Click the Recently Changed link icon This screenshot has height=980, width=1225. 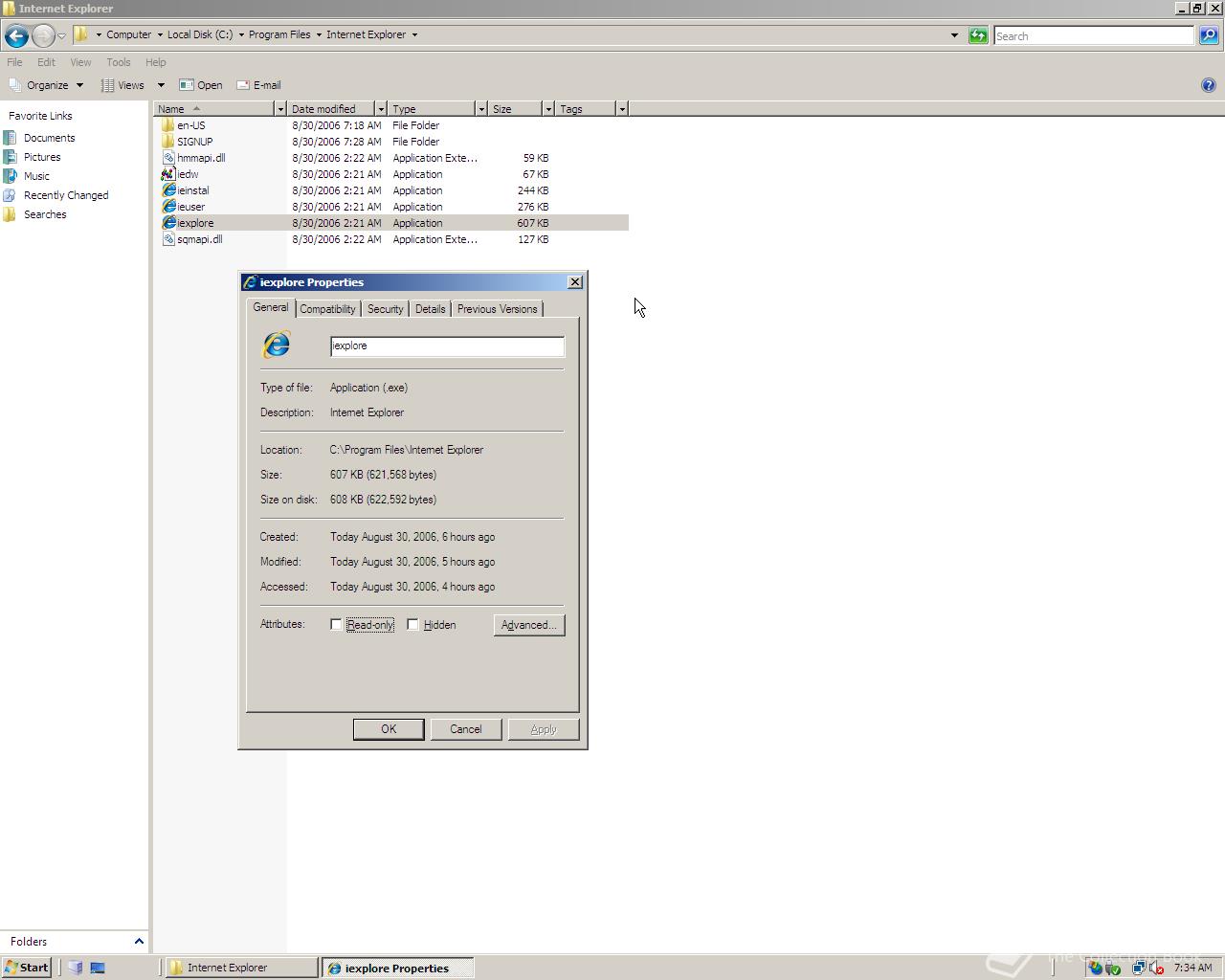11,195
